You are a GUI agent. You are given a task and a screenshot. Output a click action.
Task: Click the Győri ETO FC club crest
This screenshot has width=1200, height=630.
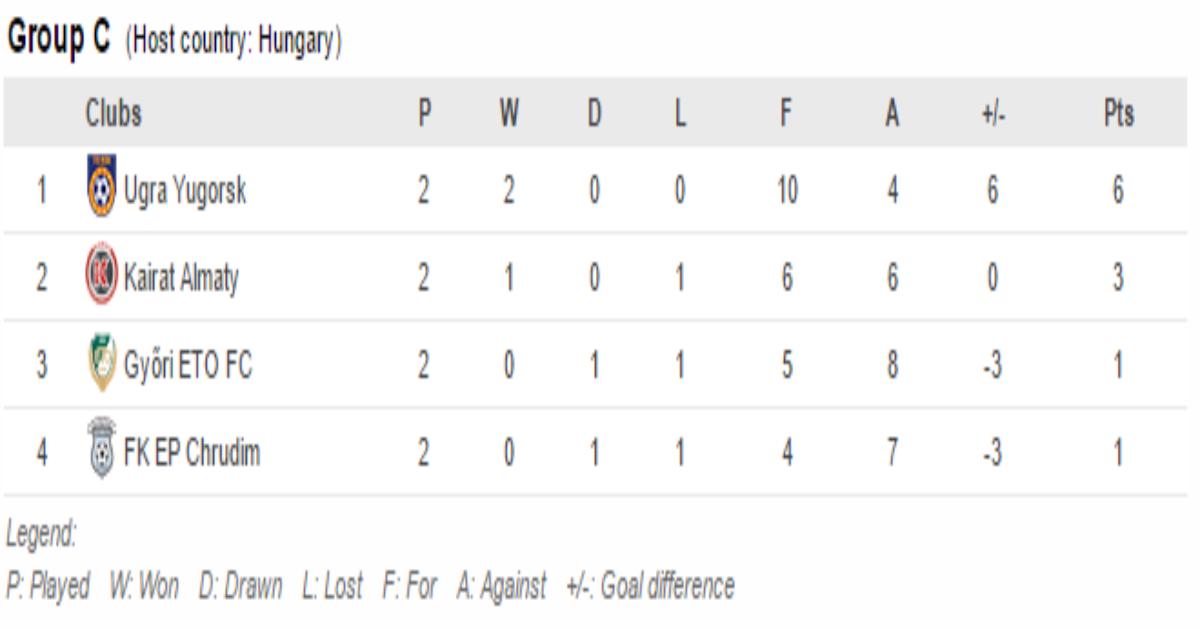pyautogui.click(x=101, y=364)
